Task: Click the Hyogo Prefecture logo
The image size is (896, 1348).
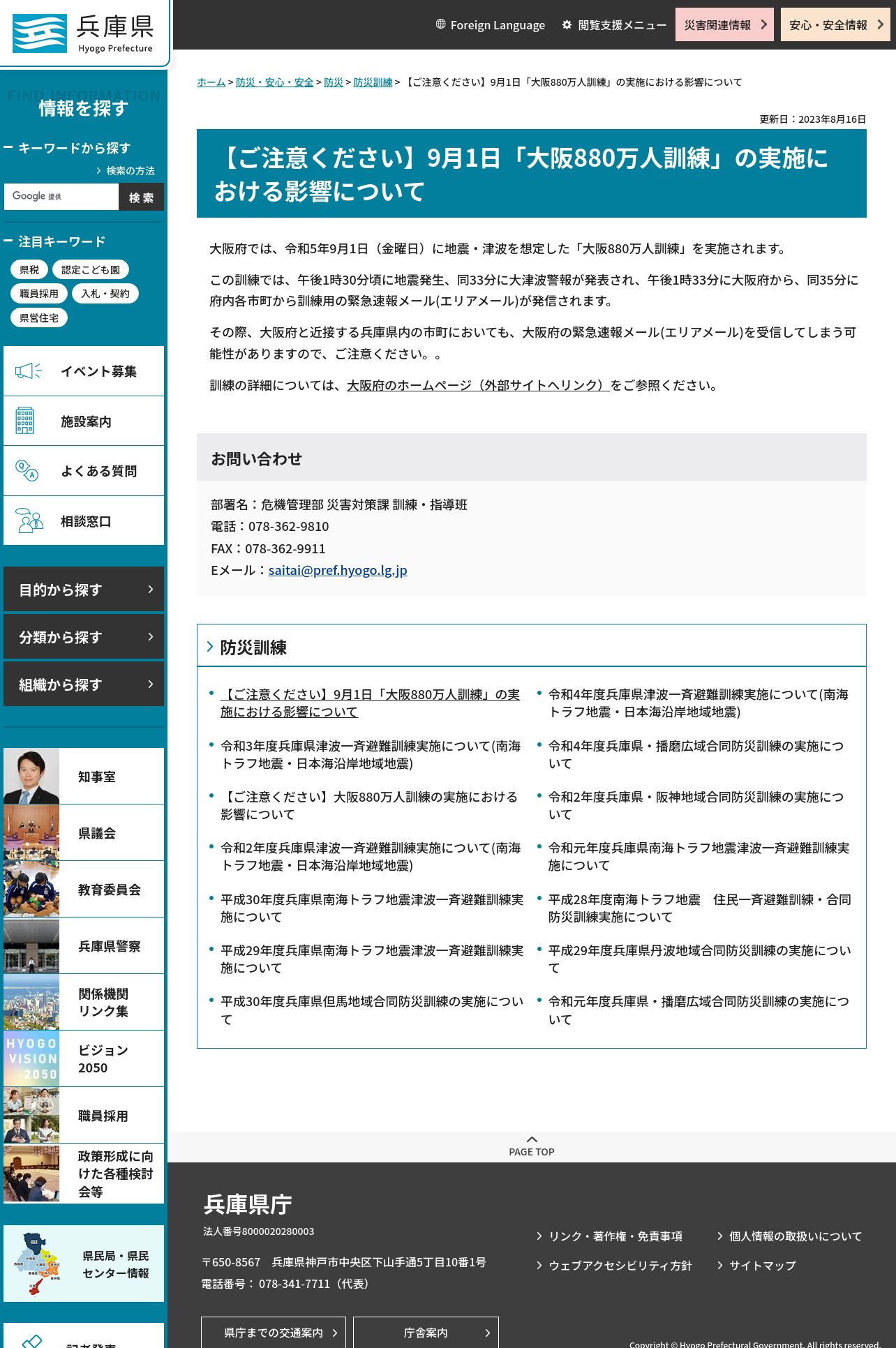Action: [83, 33]
